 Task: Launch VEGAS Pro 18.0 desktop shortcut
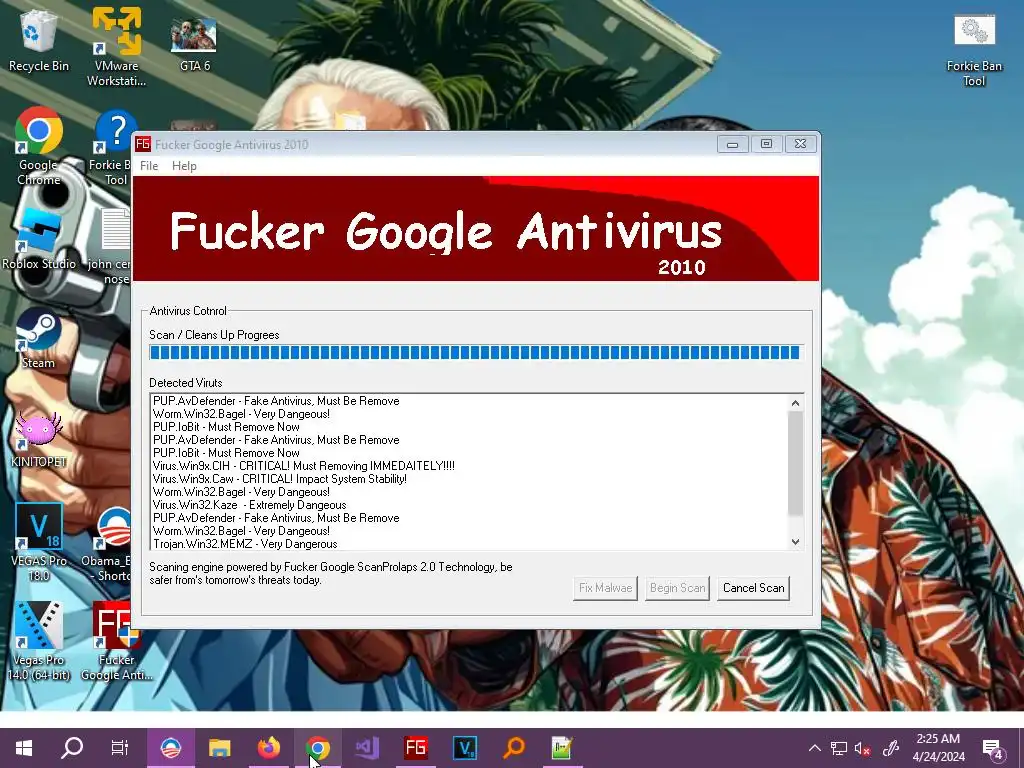point(39,542)
